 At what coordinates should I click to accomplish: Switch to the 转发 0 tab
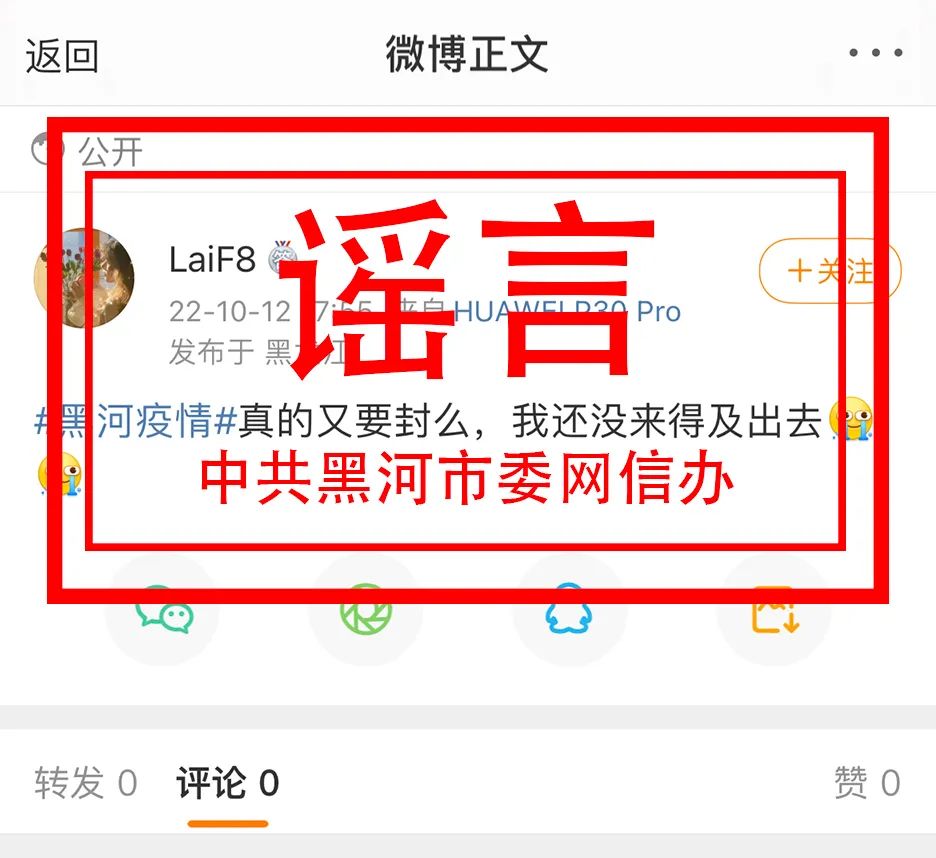86,783
